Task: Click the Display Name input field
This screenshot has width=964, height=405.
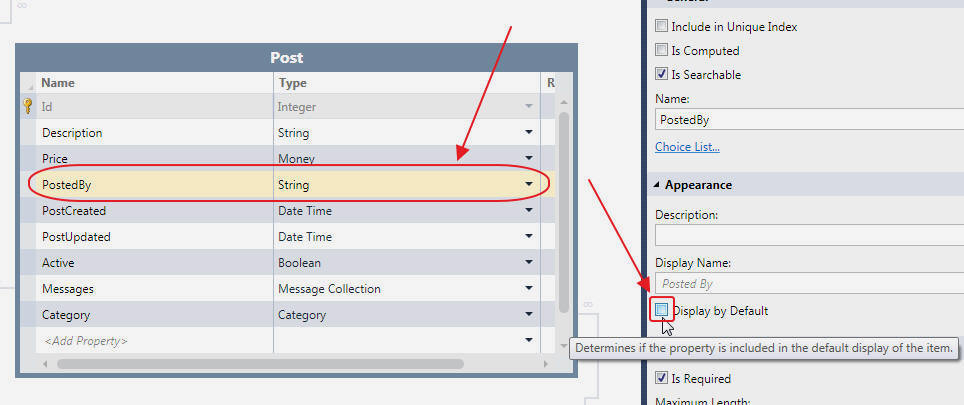Action: (809, 284)
